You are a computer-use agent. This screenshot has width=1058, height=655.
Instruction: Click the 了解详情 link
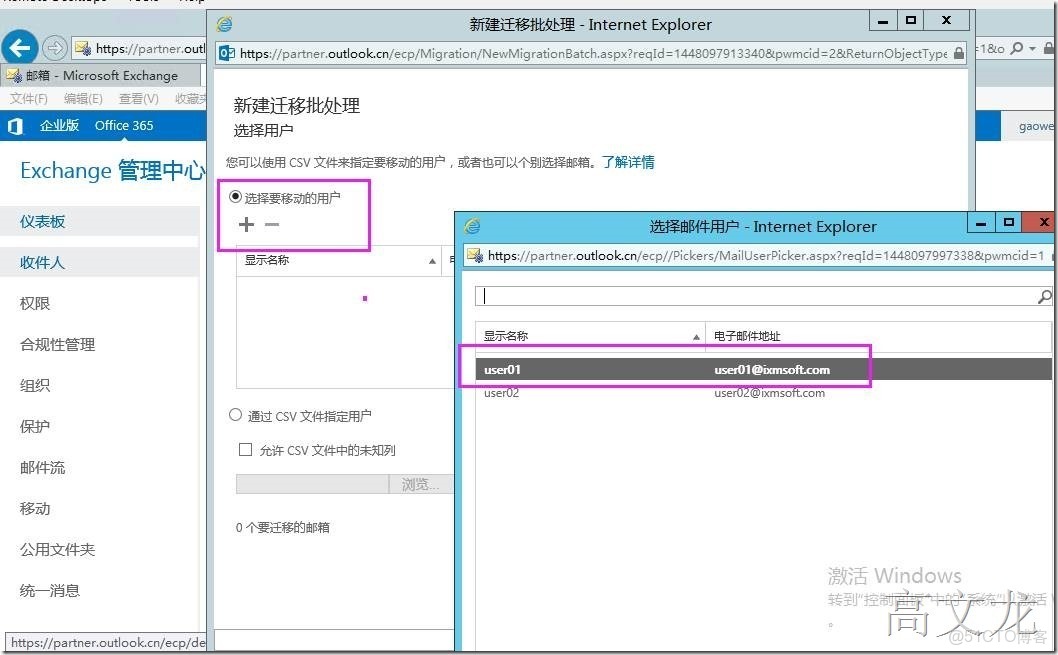click(x=630, y=160)
